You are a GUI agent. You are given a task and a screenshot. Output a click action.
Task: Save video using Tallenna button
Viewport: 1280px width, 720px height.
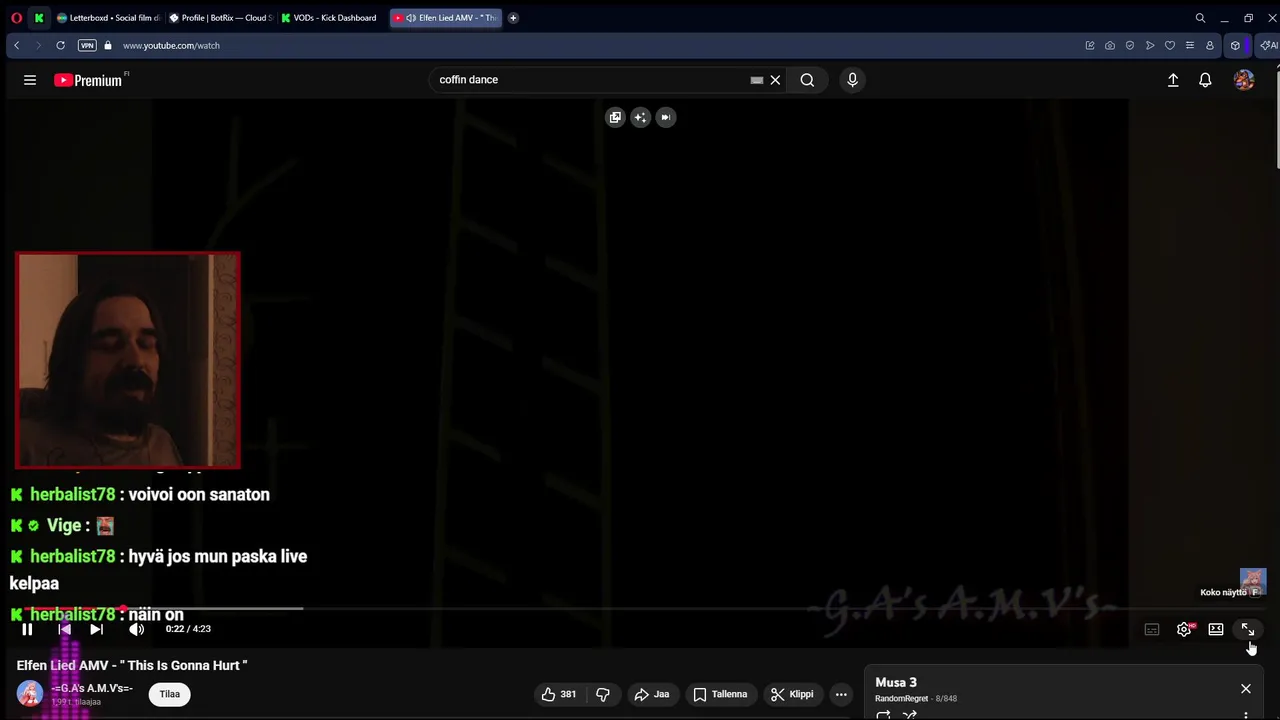point(720,694)
